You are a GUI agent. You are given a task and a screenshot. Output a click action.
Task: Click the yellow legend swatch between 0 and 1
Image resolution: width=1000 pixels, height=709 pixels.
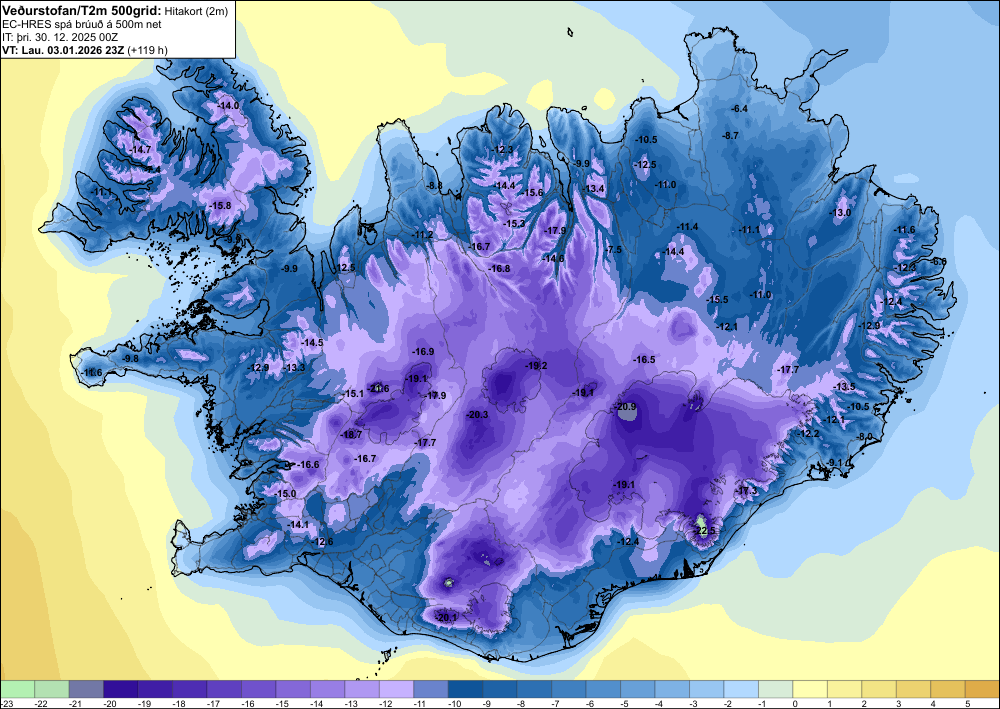tap(810, 689)
